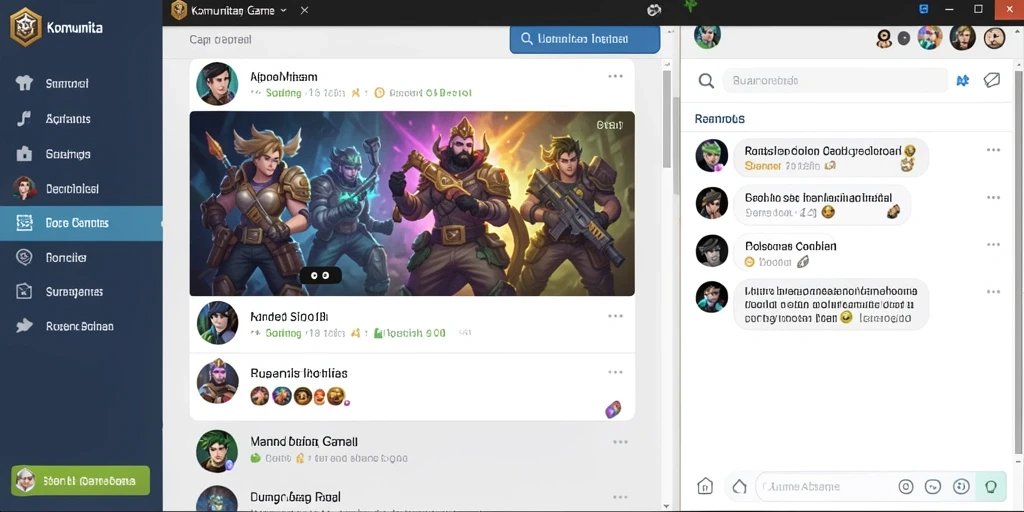Open the options menu on the AlpoeMiham post
This screenshot has height=512, width=1024.
615,76
